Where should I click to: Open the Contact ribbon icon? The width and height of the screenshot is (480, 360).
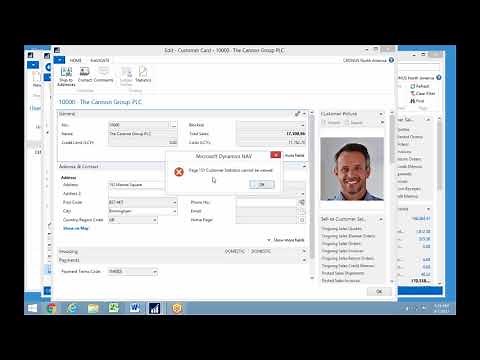[x=85, y=74]
